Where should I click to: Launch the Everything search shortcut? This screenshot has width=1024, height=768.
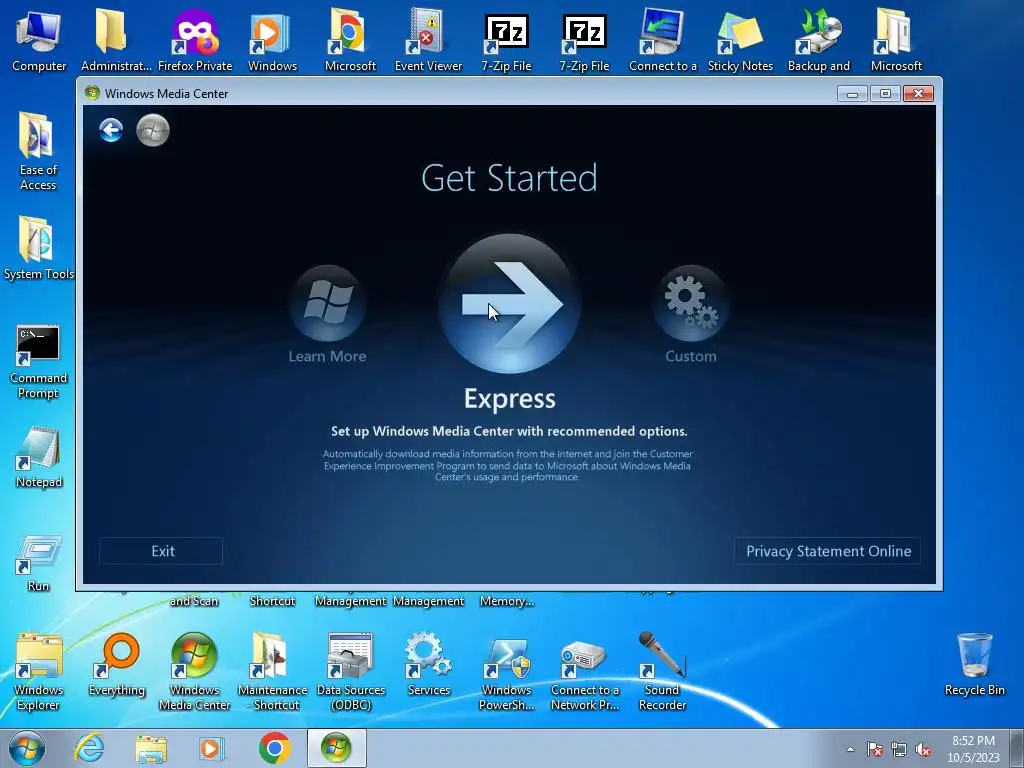coord(117,664)
